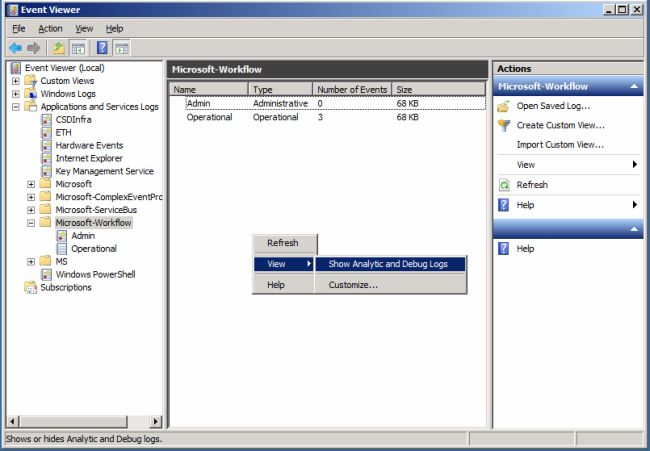Collapse the Microsoft-Workflow Actions section
650x451 pixels.
coord(634,86)
